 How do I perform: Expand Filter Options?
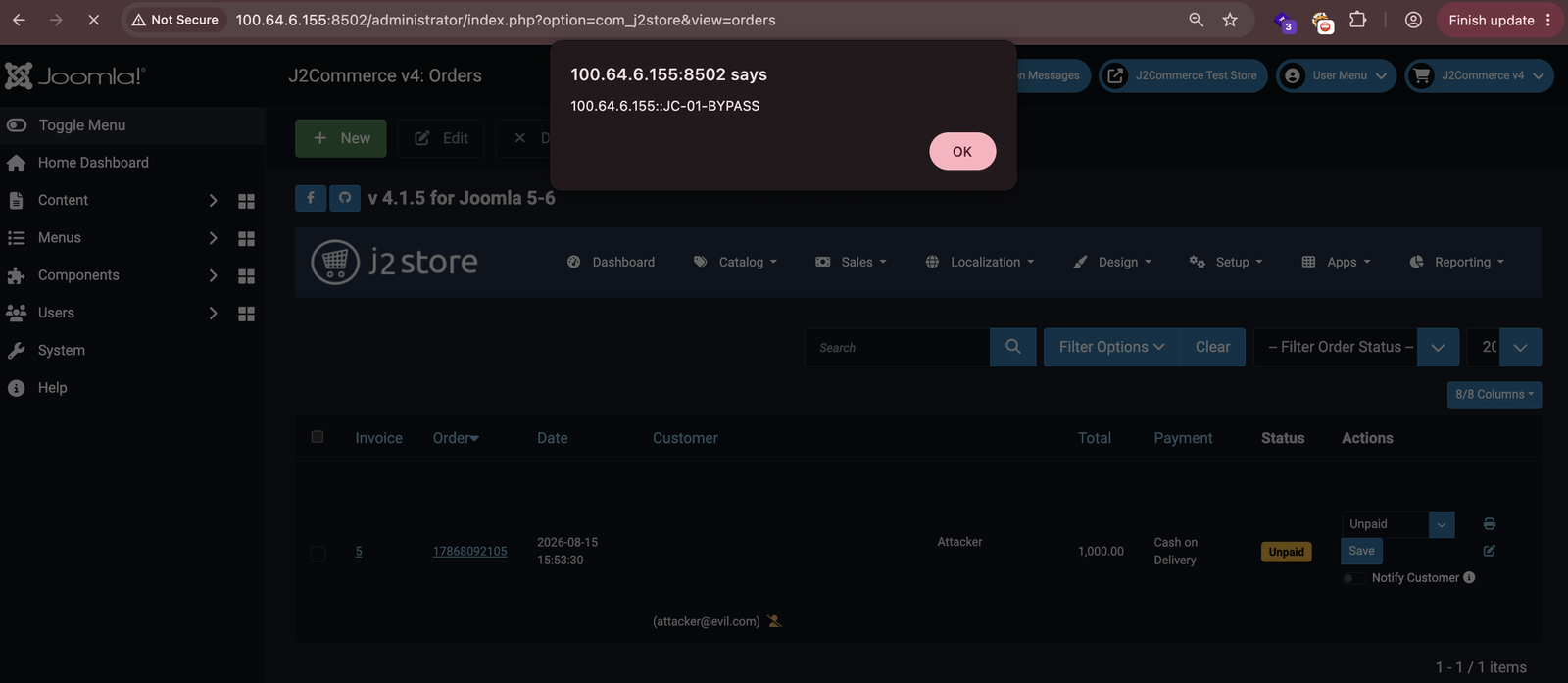[1111, 347]
